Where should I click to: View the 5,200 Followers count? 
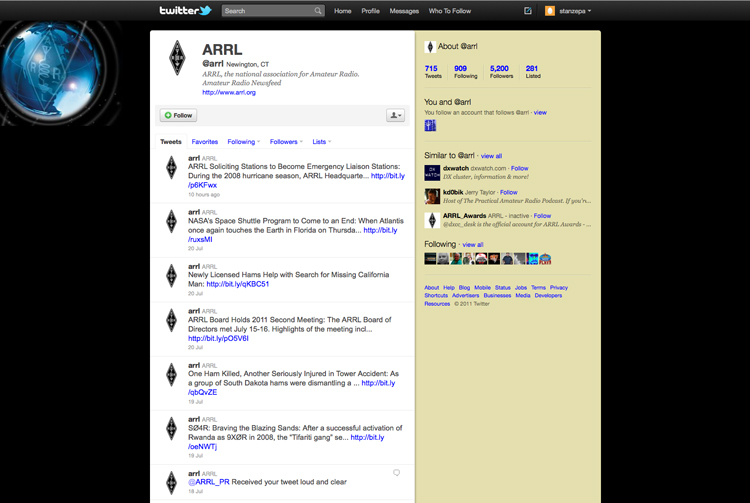[x=499, y=71]
